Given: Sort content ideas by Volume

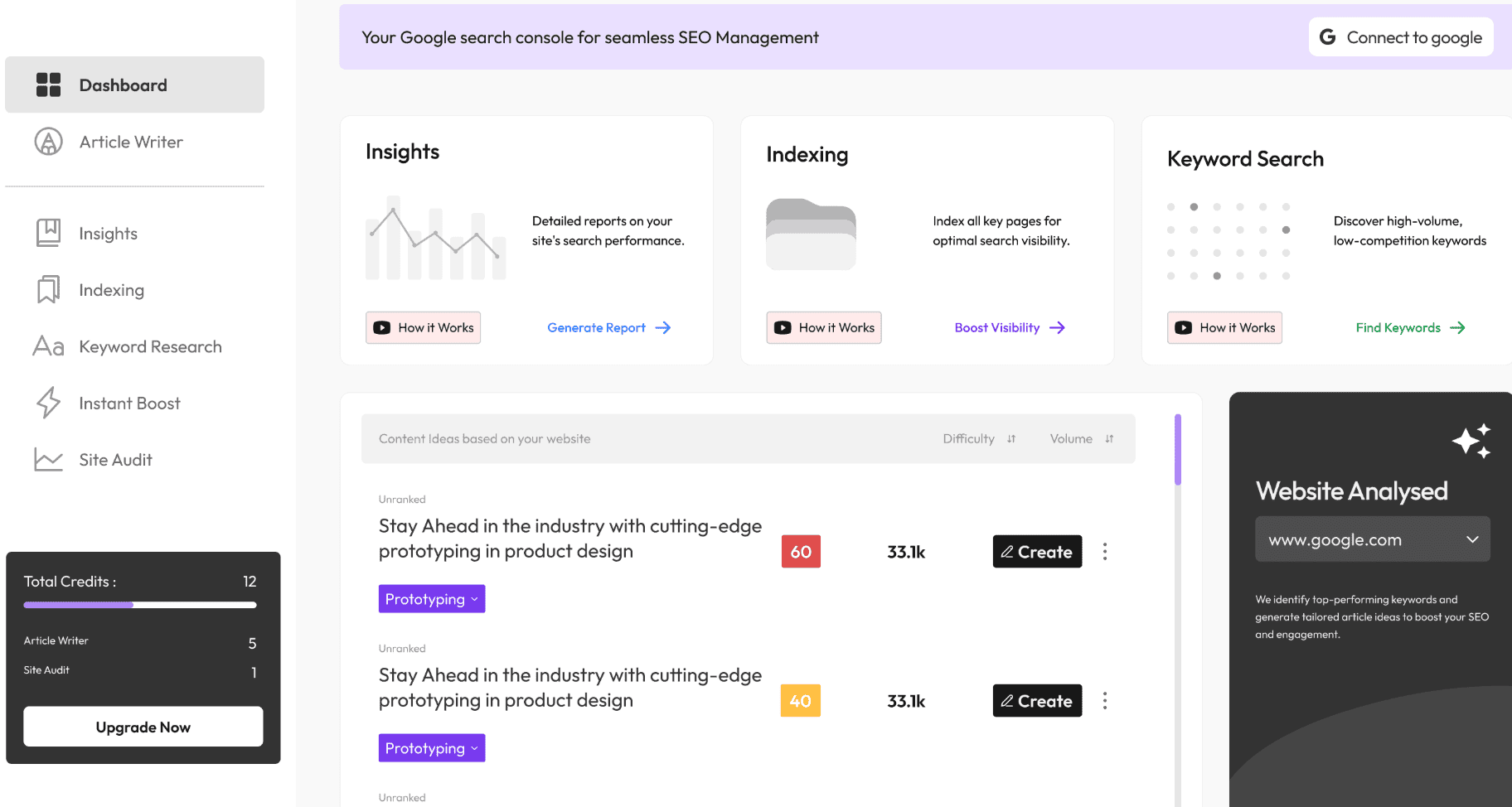Looking at the screenshot, I should (1082, 439).
